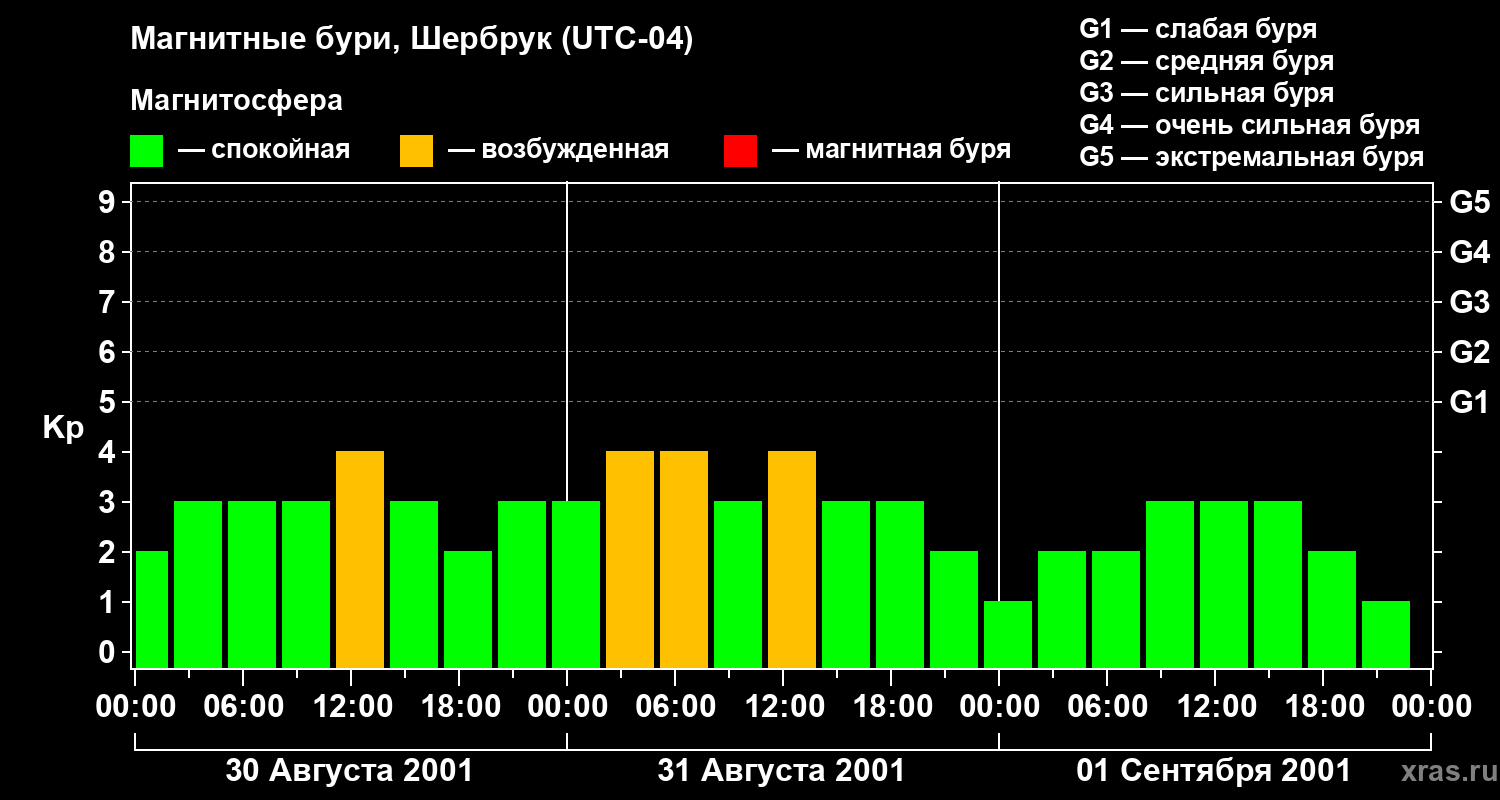Screen dimensions: 1500x800
Task: Click the 'G5 — экстремальная буря' line
Action: pos(1251,157)
